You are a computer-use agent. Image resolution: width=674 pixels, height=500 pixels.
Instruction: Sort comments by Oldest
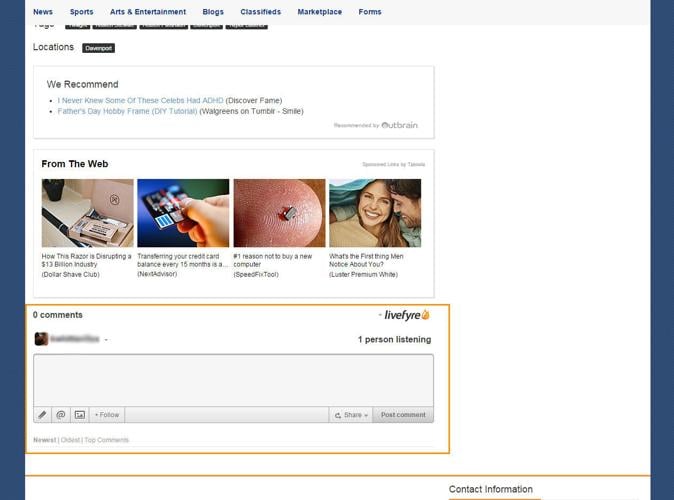point(71,440)
